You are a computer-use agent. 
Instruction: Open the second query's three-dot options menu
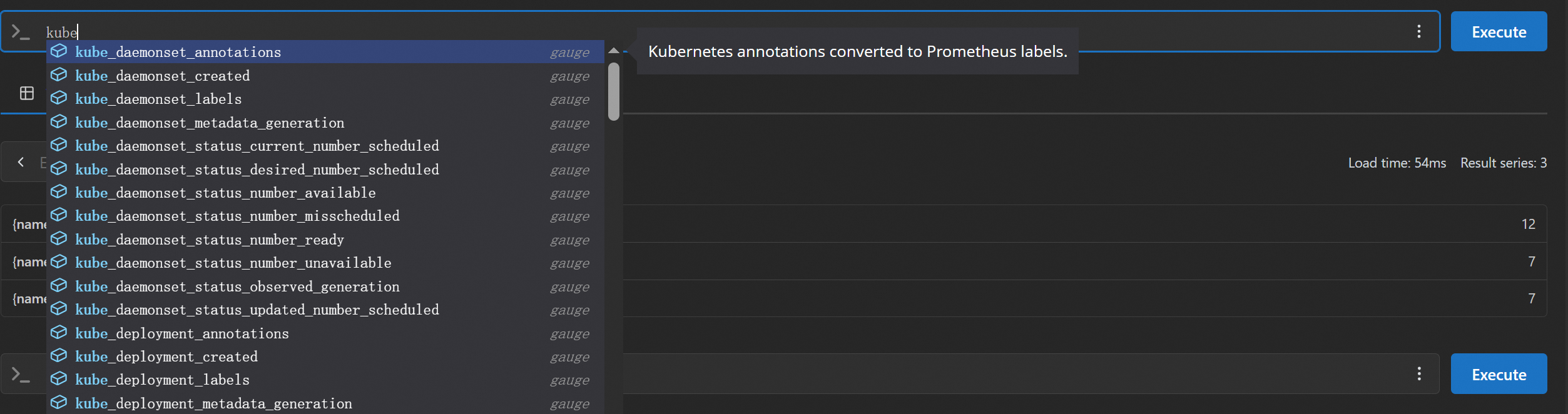1418,373
